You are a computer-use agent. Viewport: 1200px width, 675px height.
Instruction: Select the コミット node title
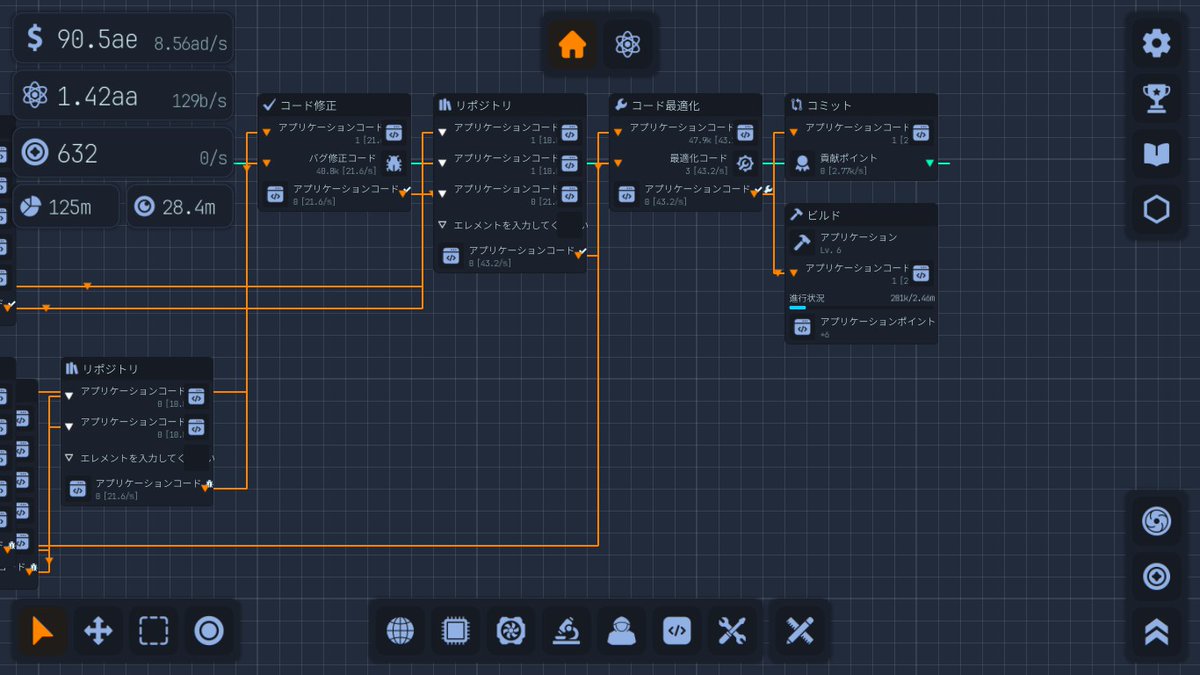[x=829, y=106]
